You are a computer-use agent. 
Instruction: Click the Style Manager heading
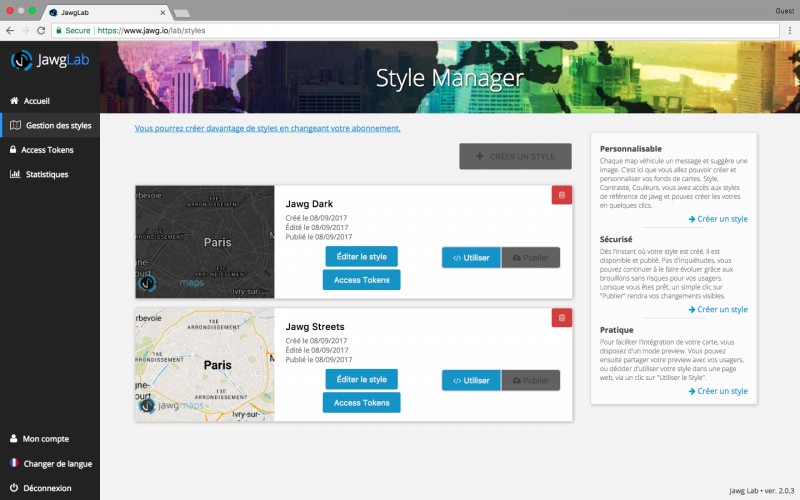(x=449, y=78)
